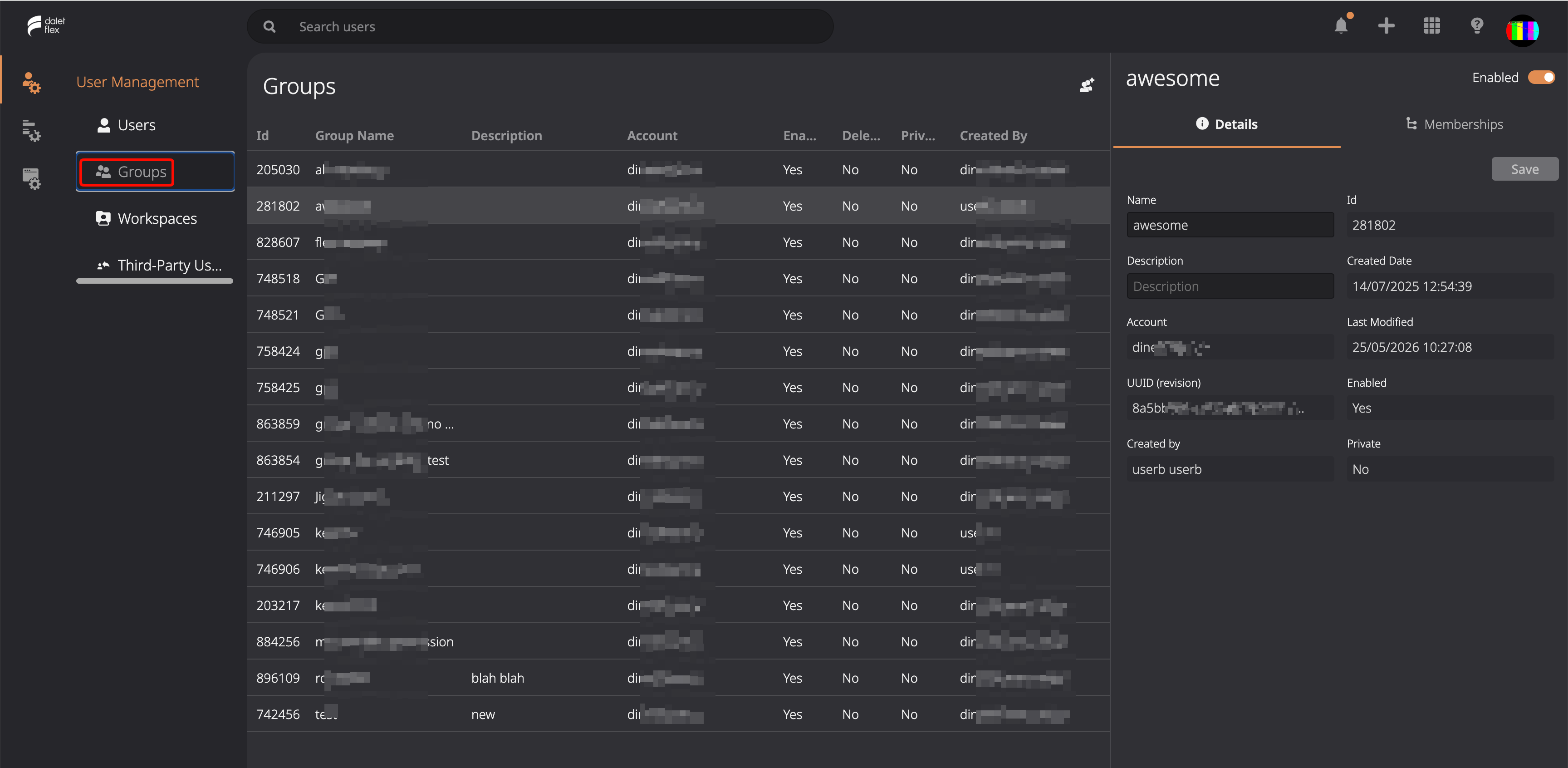Select group row with Id 746905
The width and height of the screenshot is (1568, 768).
[678, 533]
